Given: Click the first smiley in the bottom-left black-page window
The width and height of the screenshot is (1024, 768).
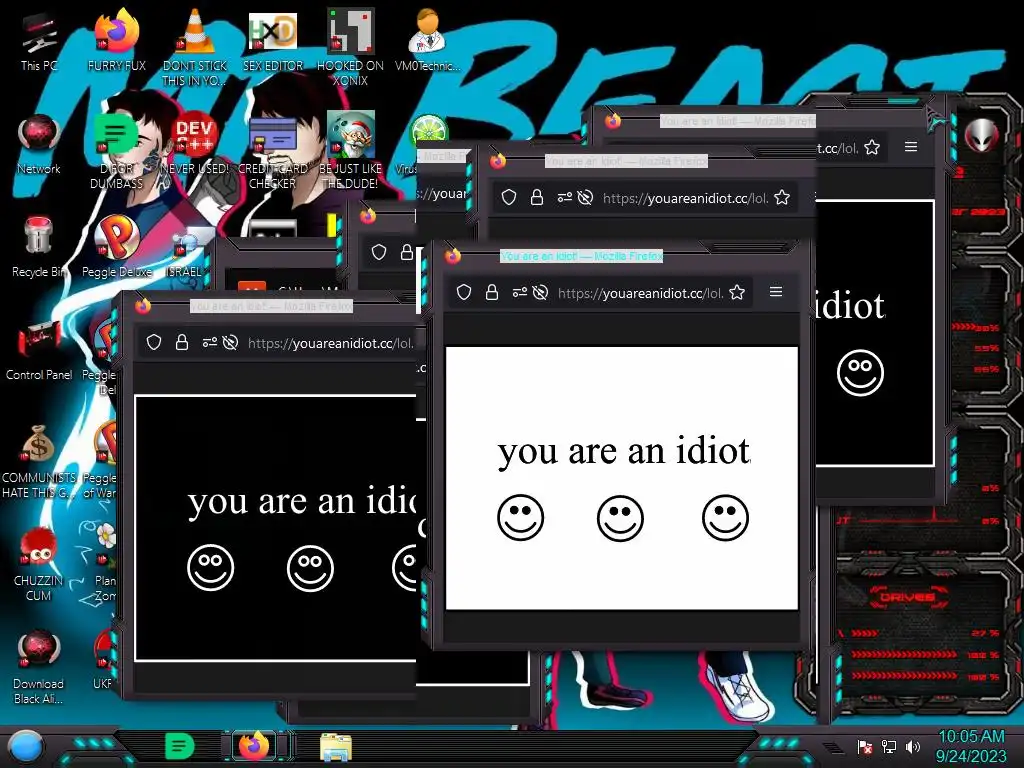Looking at the screenshot, I should click(210, 568).
